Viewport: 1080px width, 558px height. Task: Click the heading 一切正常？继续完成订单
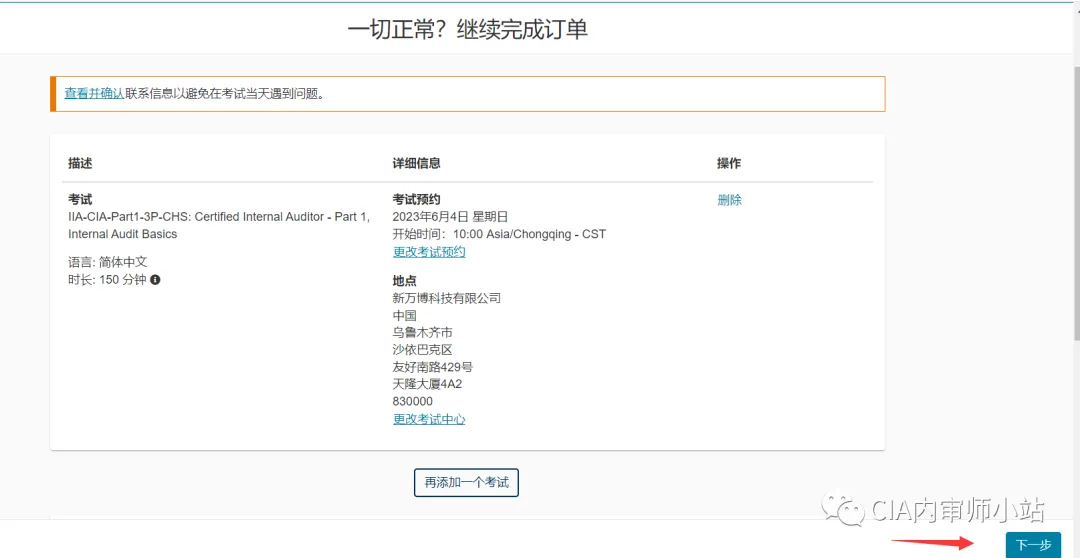pyautogui.click(x=468, y=30)
